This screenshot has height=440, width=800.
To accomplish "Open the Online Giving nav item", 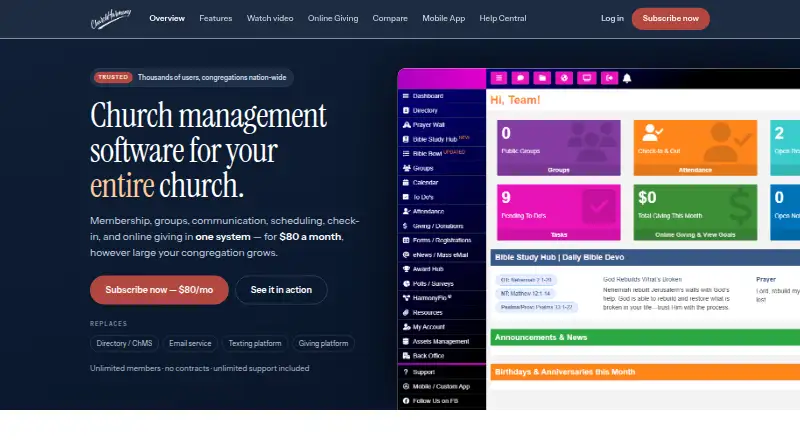I will [333, 18].
